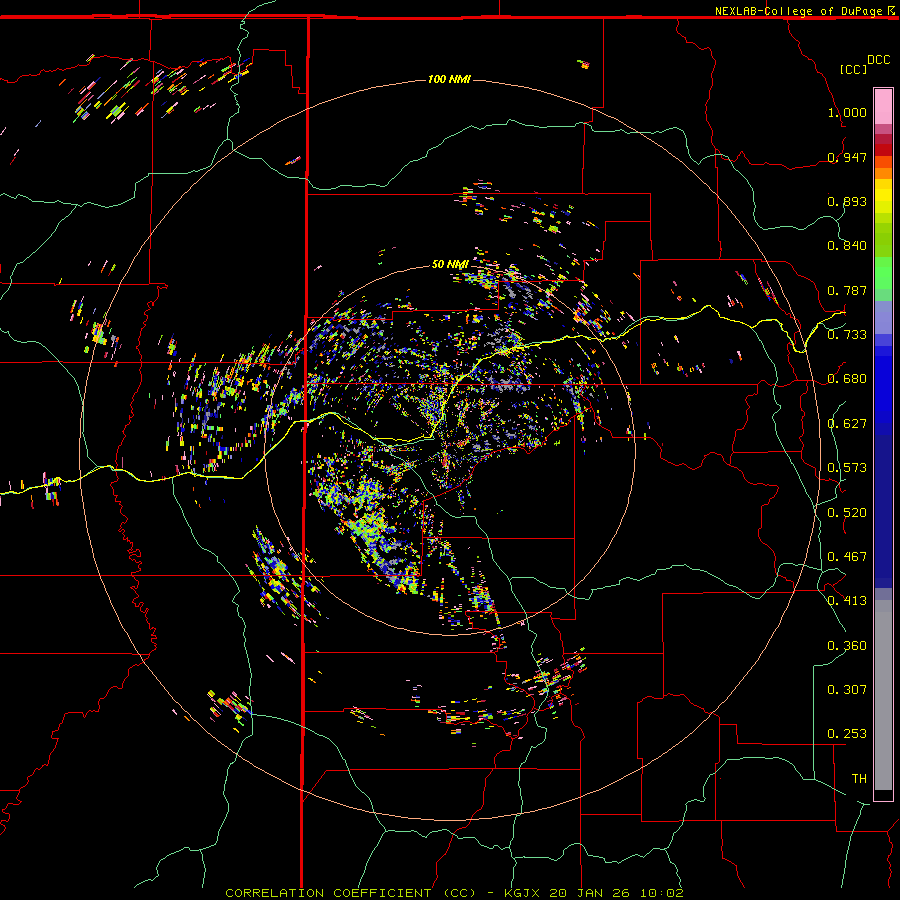This screenshot has width=900, height=900.
Task: Click the CORRELATION COEFFICIENT (CC) caption text
Action: tap(350, 893)
